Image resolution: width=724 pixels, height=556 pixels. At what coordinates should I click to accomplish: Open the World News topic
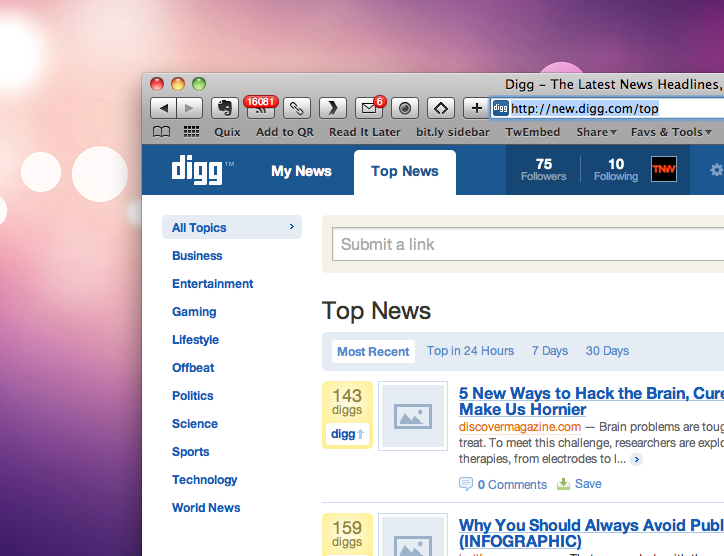click(206, 508)
